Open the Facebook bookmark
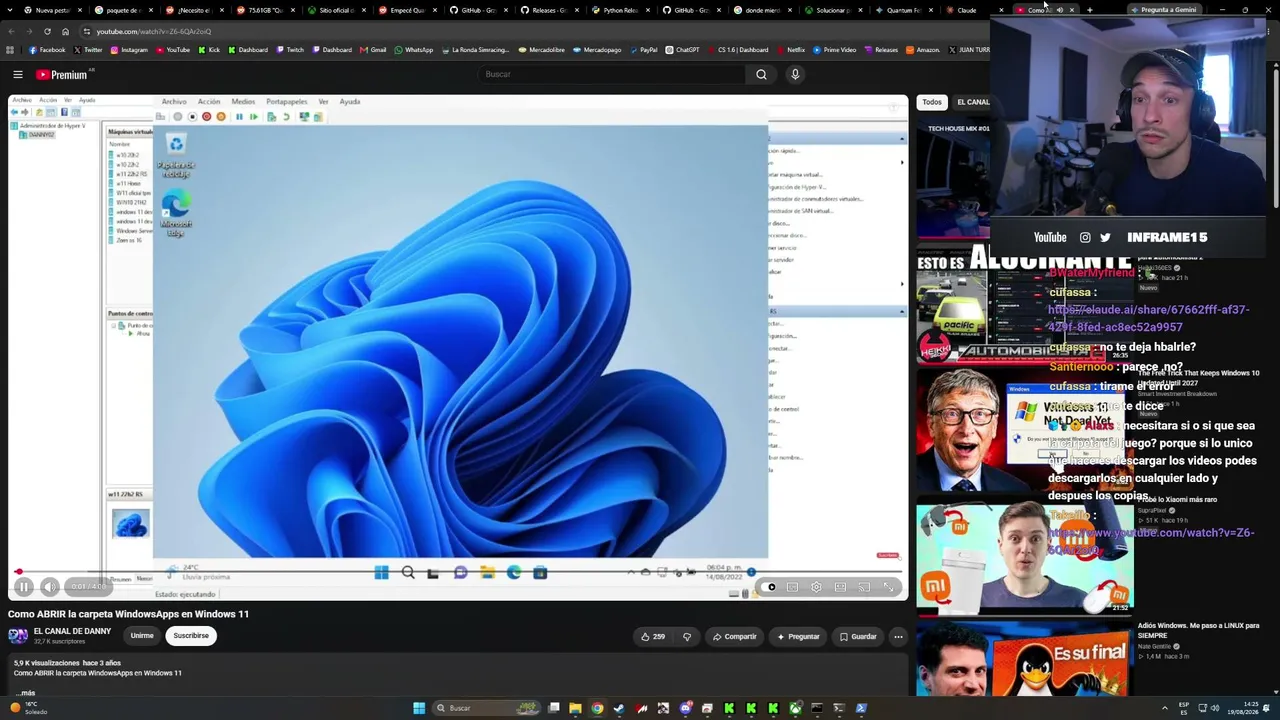 (x=47, y=50)
